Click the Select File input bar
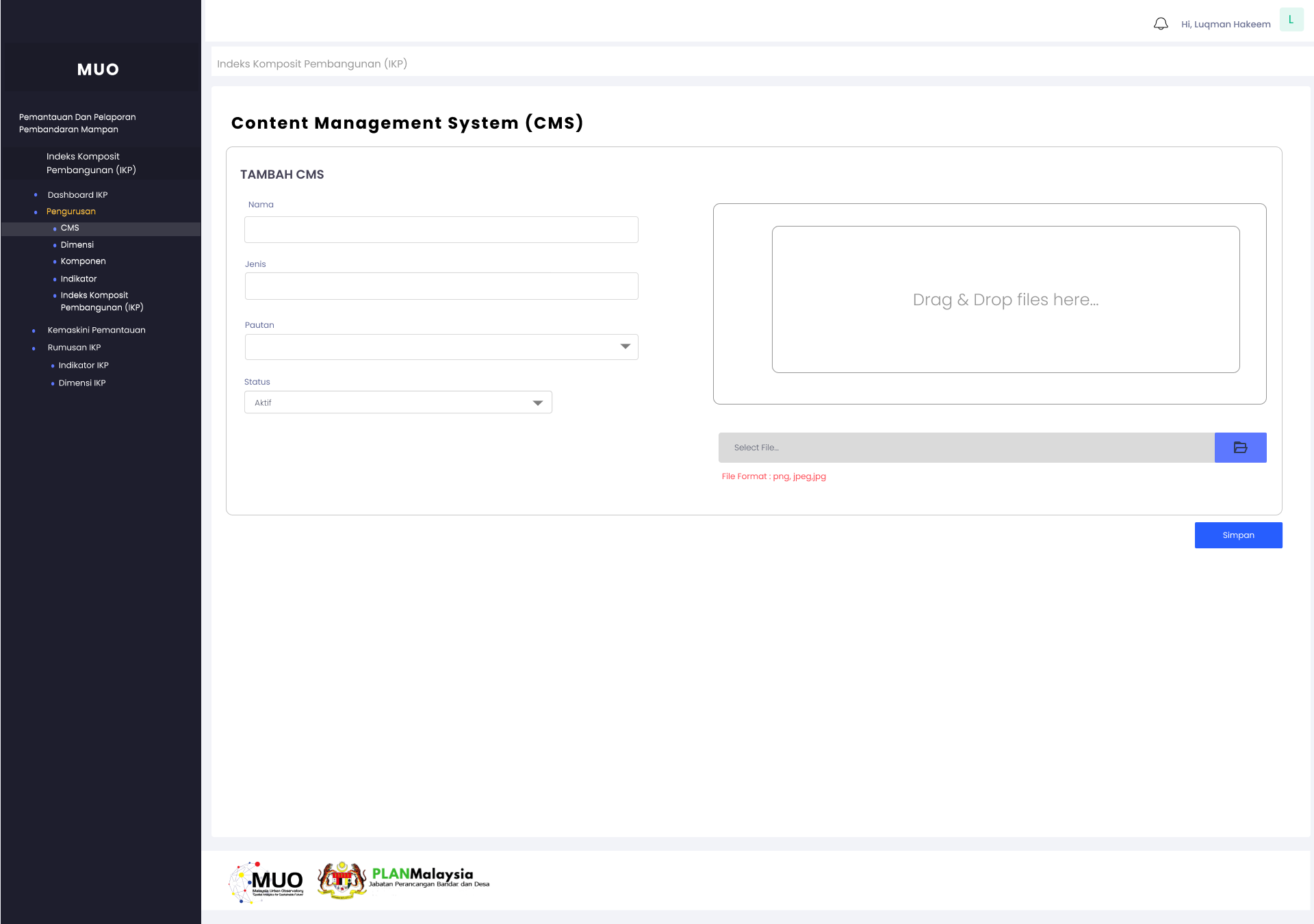The width and height of the screenshot is (1314, 924). (966, 448)
